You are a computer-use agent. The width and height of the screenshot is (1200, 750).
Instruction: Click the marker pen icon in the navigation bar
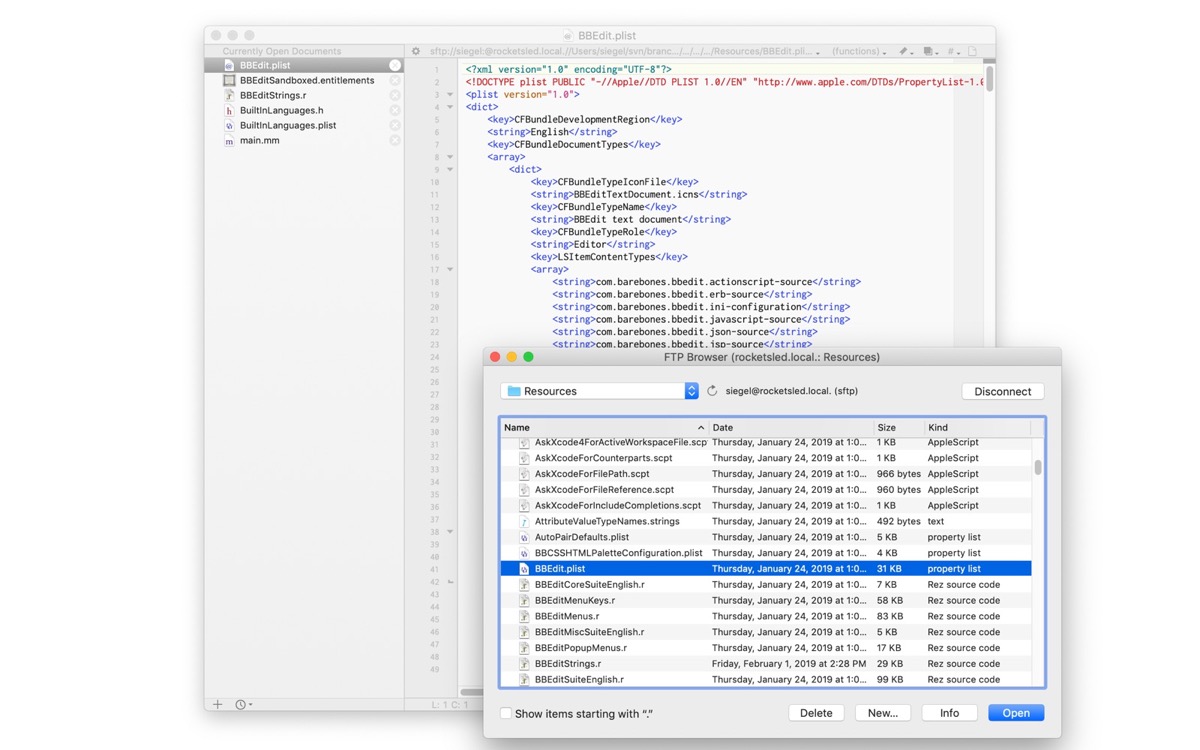pos(903,51)
